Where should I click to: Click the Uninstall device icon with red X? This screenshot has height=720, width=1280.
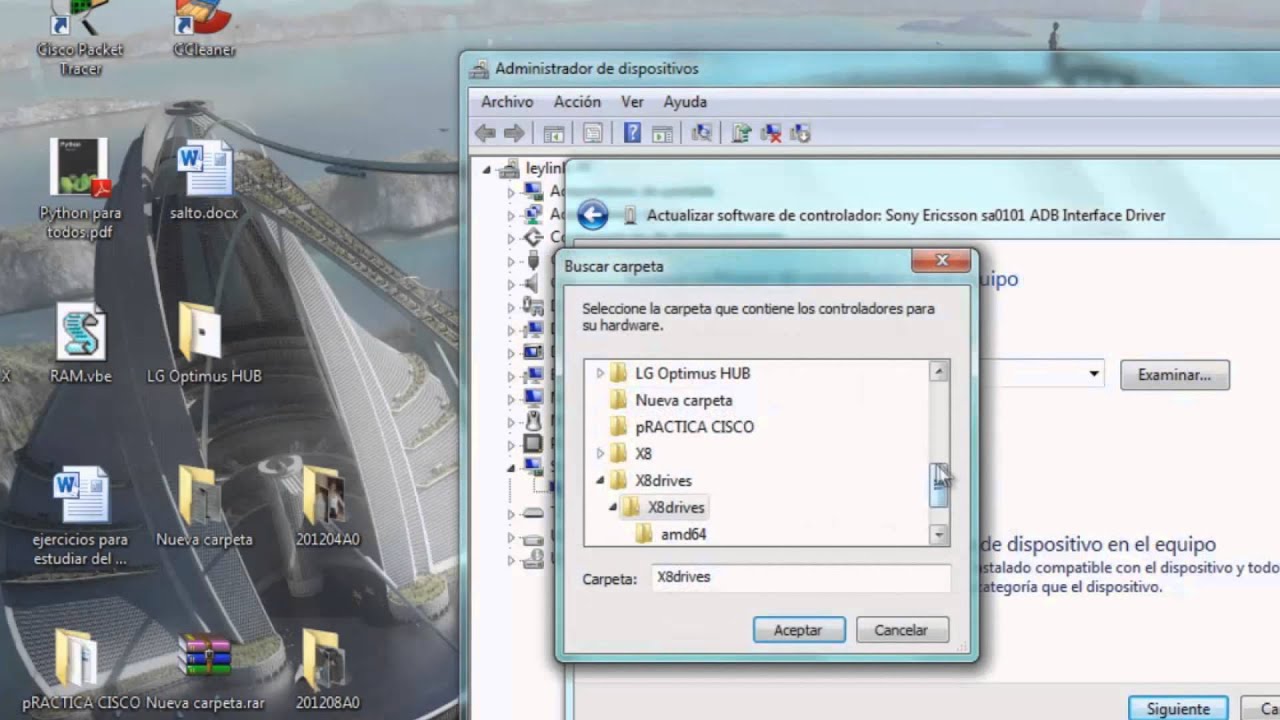770,133
